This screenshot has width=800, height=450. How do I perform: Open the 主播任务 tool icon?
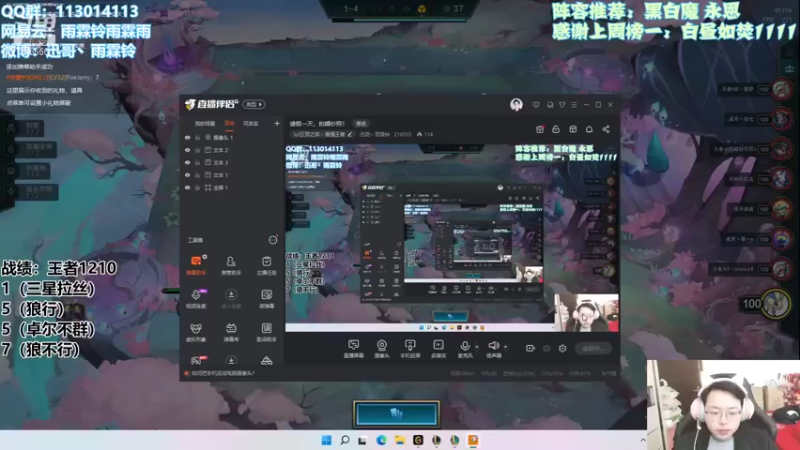pyautogui.click(x=266, y=265)
